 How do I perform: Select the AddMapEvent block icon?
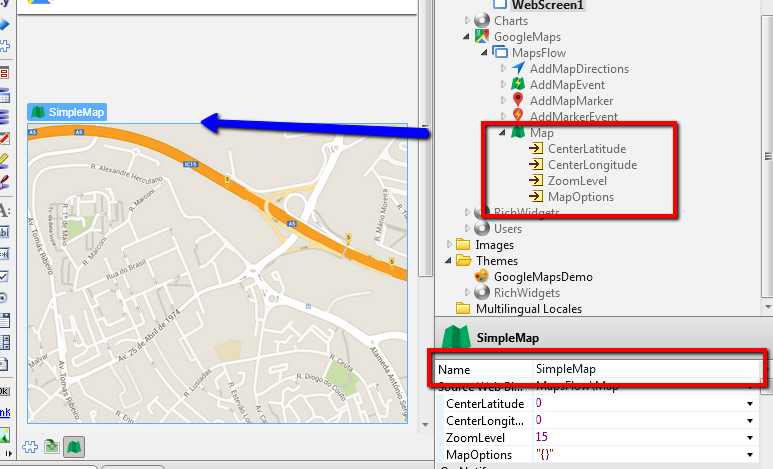pos(518,85)
